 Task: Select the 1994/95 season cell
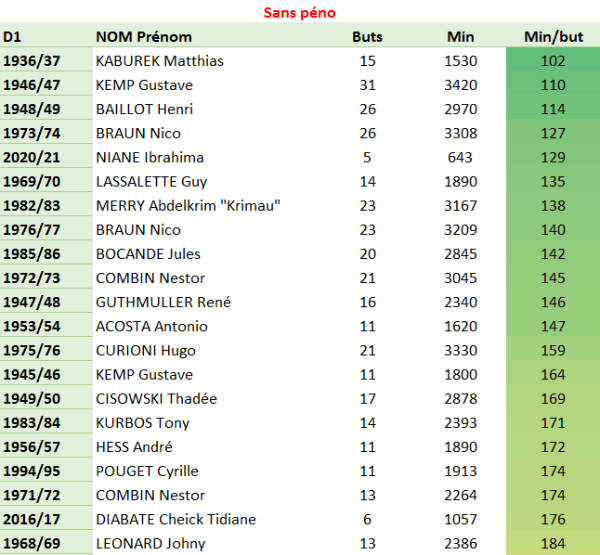pos(32,471)
